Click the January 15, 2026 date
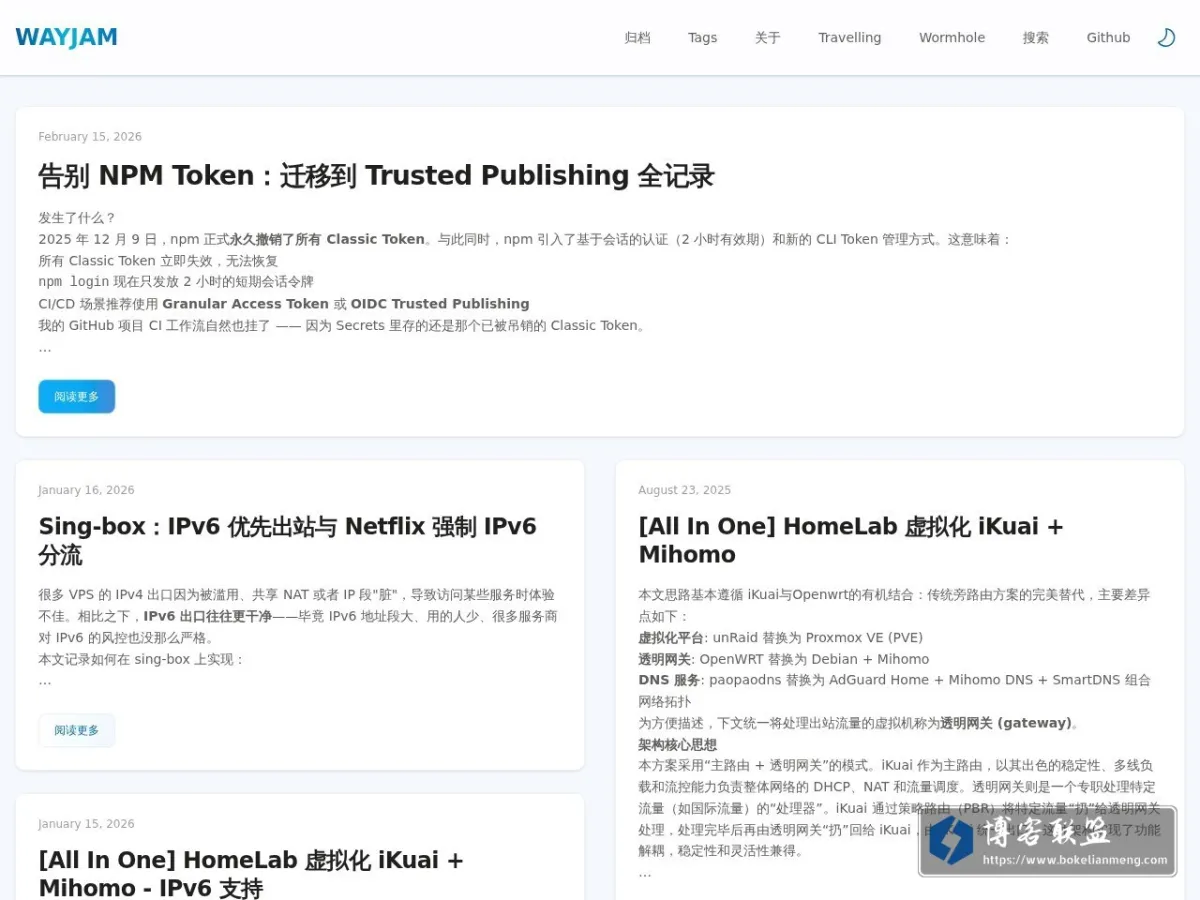The height and width of the screenshot is (900, 1200). 86,824
